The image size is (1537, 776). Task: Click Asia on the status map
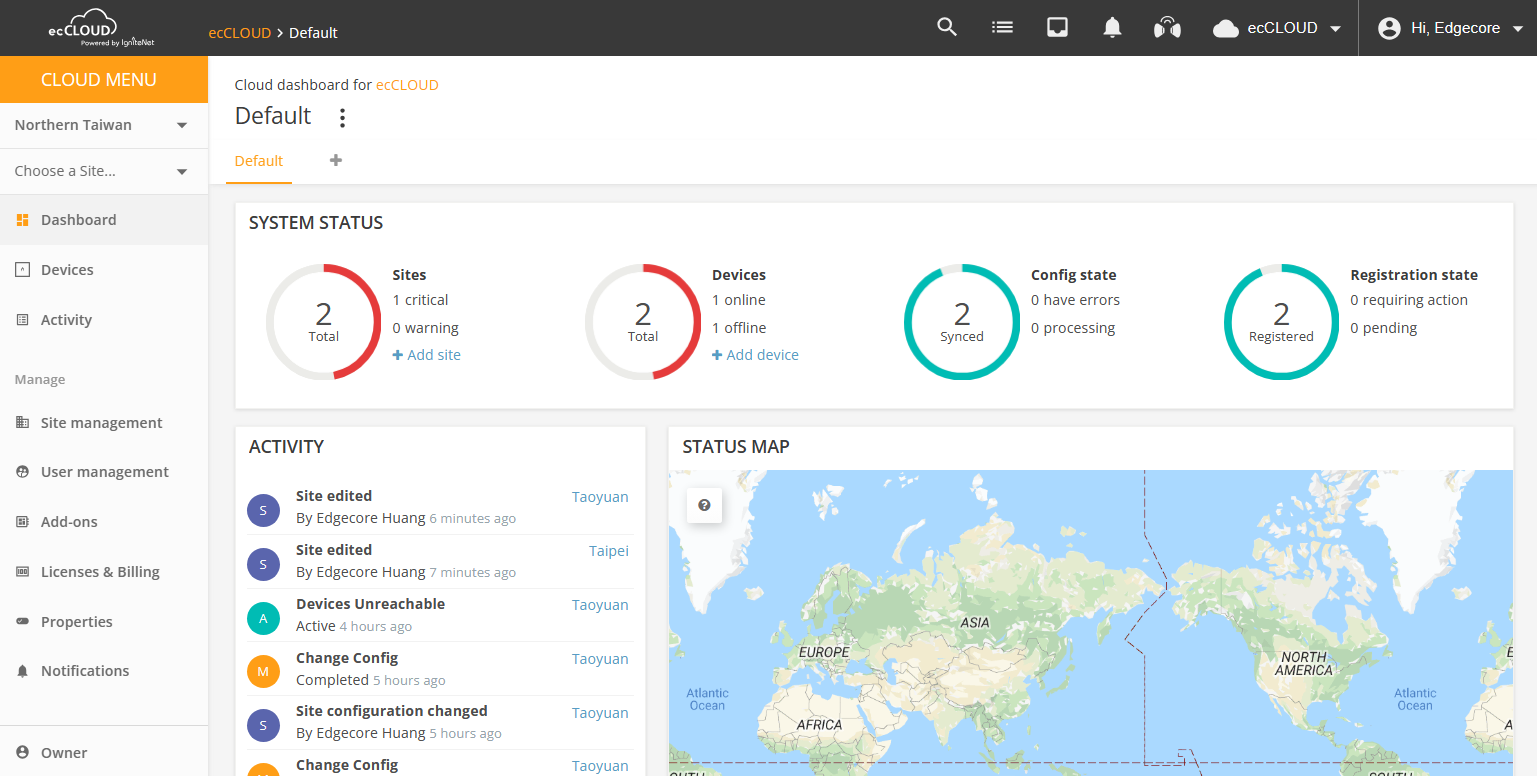975,622
